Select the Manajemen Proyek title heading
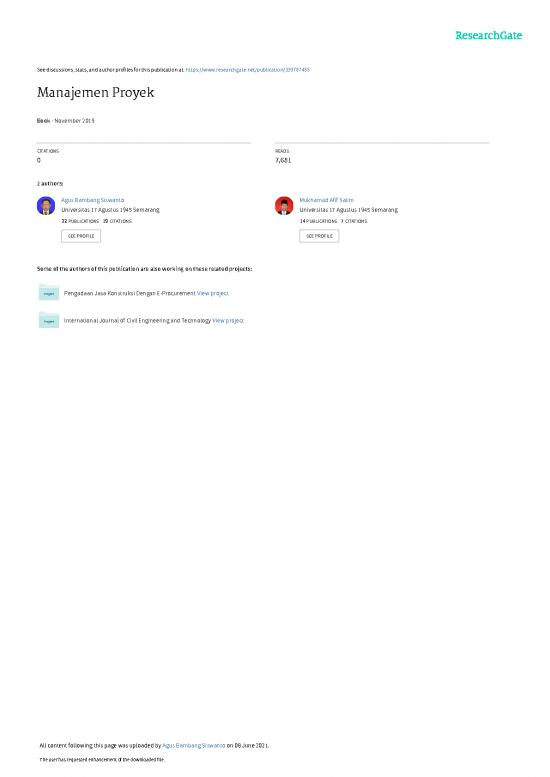Image resolution: width=550 pixels, height=777 pixels. pyautogui.click(x=96, y=93)
